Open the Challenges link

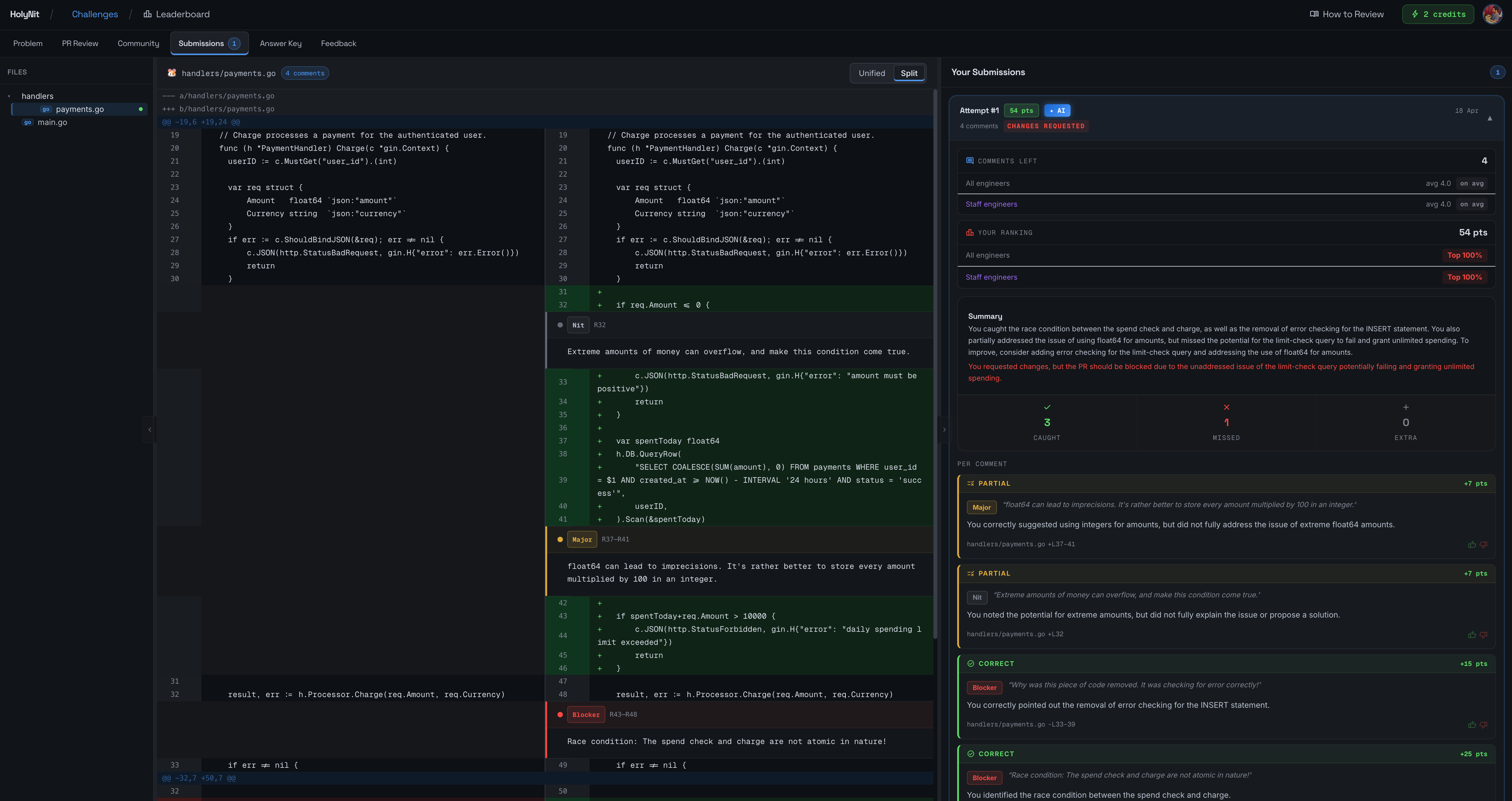click(94, 14)
